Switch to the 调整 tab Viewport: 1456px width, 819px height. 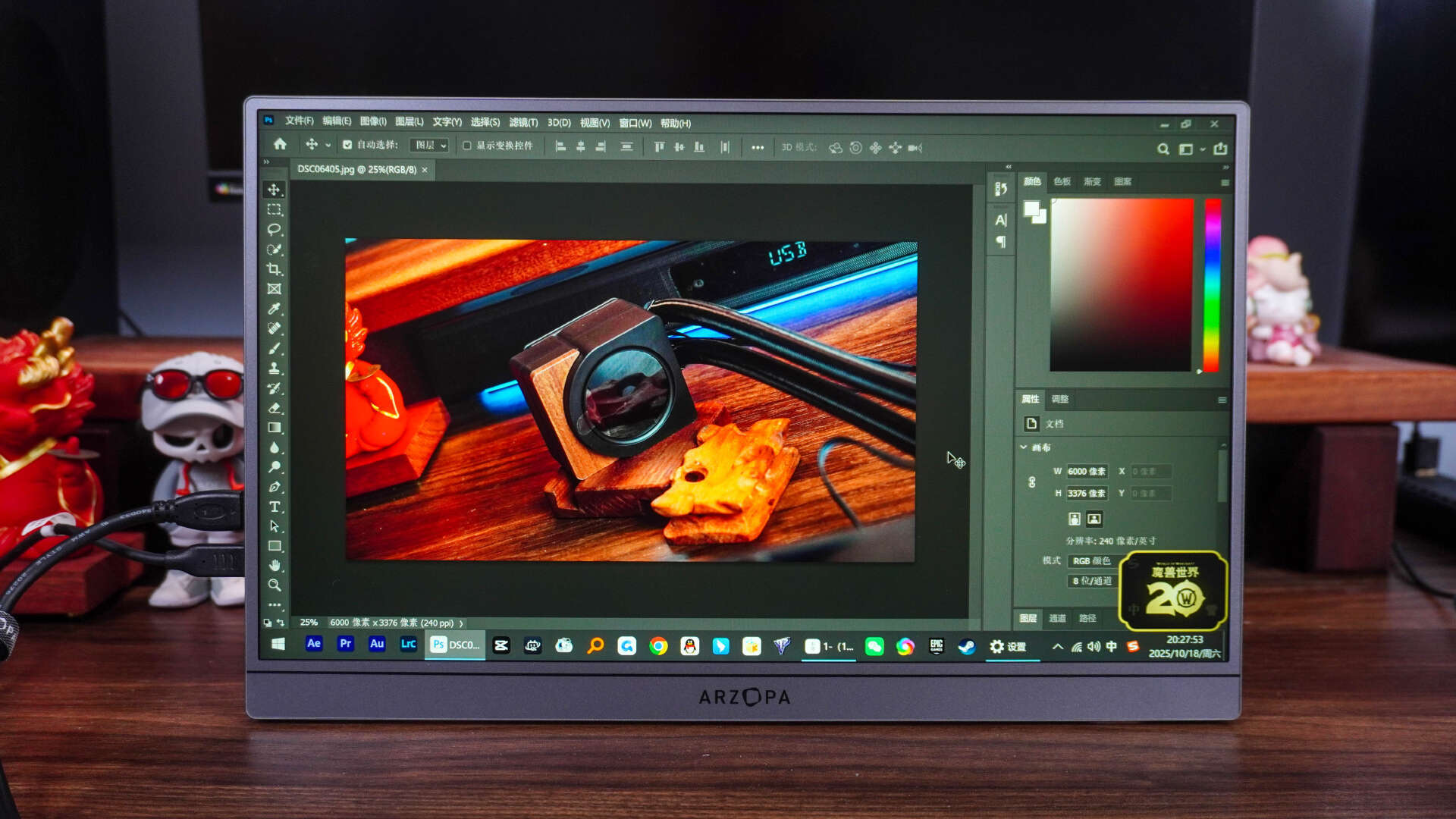point(1059,399)
